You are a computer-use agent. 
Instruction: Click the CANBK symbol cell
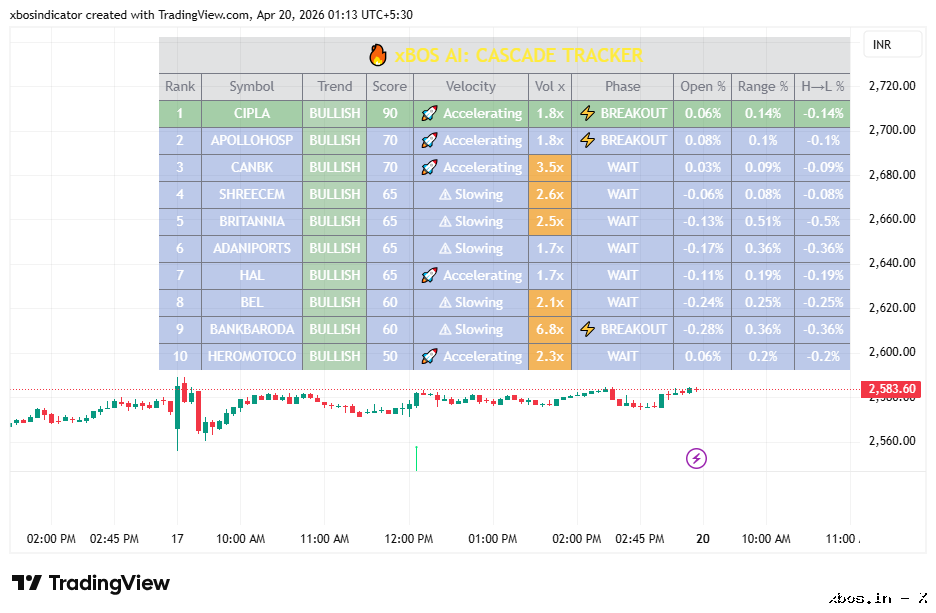(x=252, y=168)
